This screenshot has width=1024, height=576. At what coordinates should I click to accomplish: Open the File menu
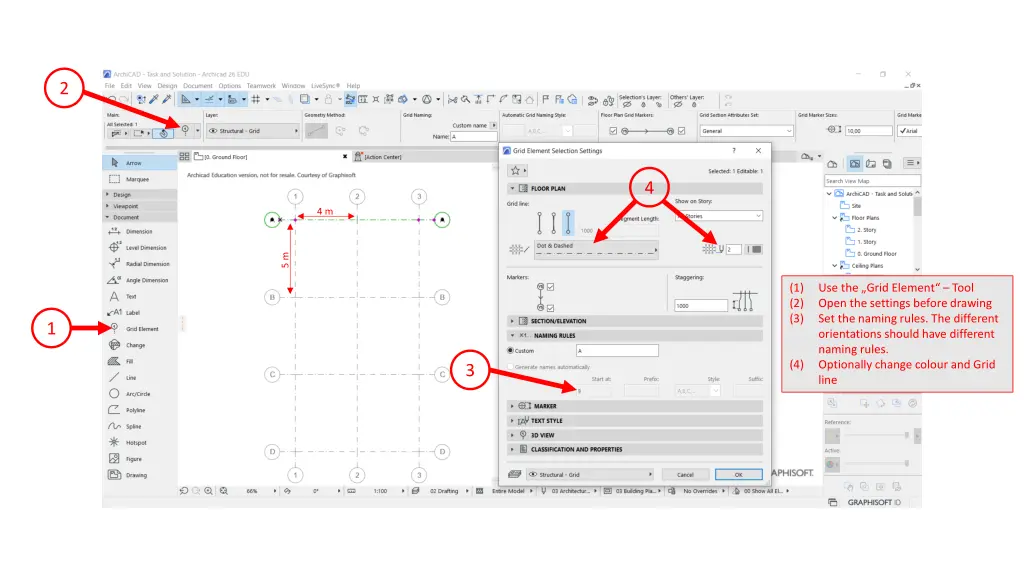click(x=110, y=86)
